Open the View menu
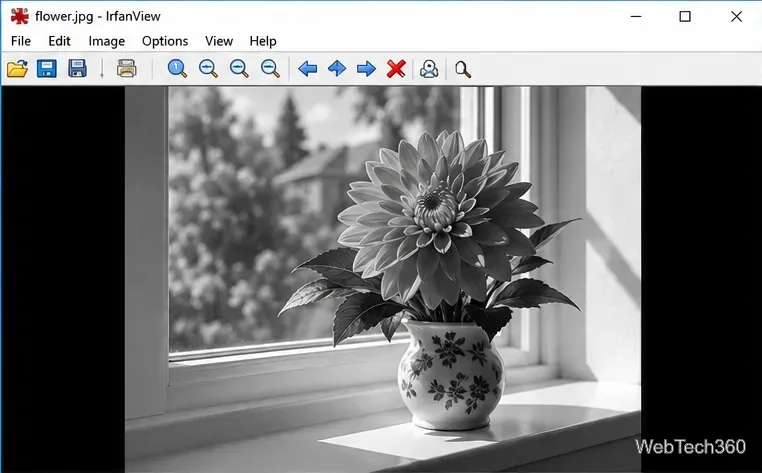This screenshot has height=473, width=762. (219, 41)
